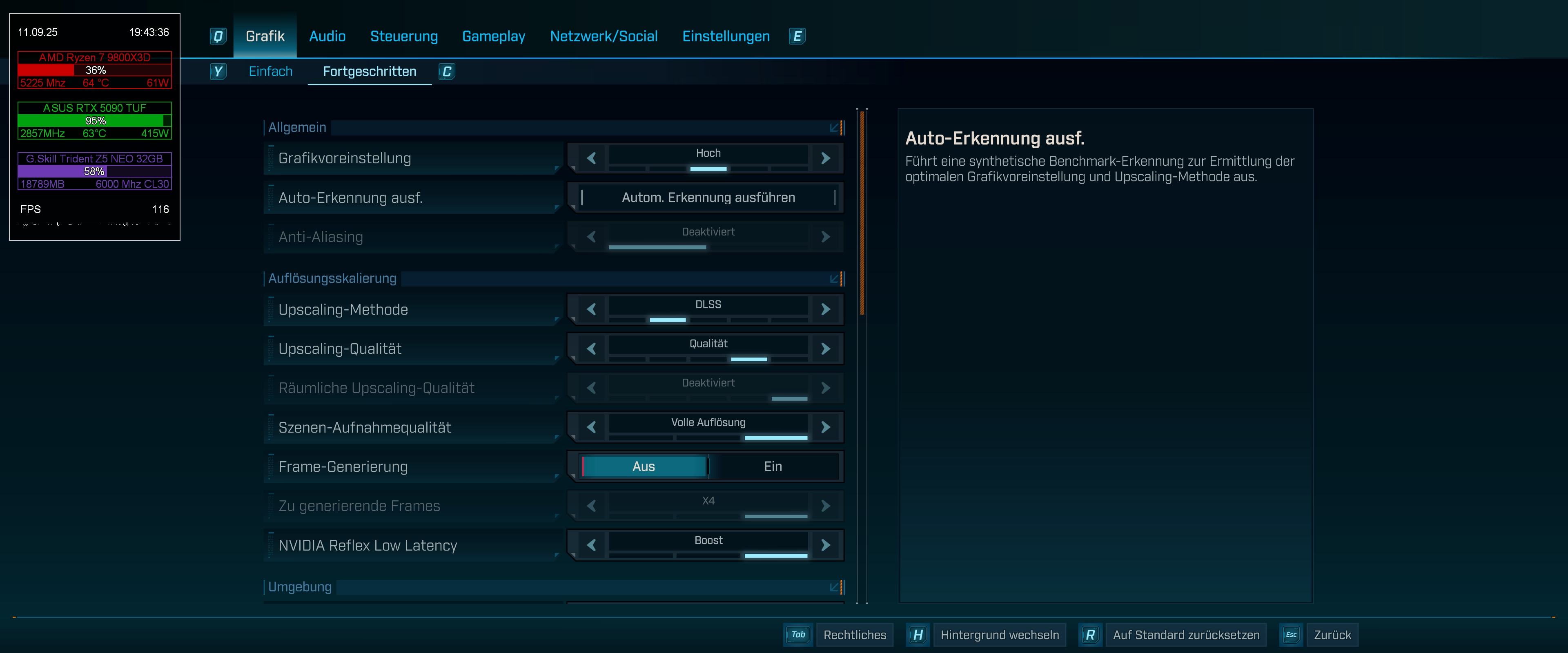Set Frame-Generierung to Ein
This screenshot has width=1568, height=653.
click(773, 467)
